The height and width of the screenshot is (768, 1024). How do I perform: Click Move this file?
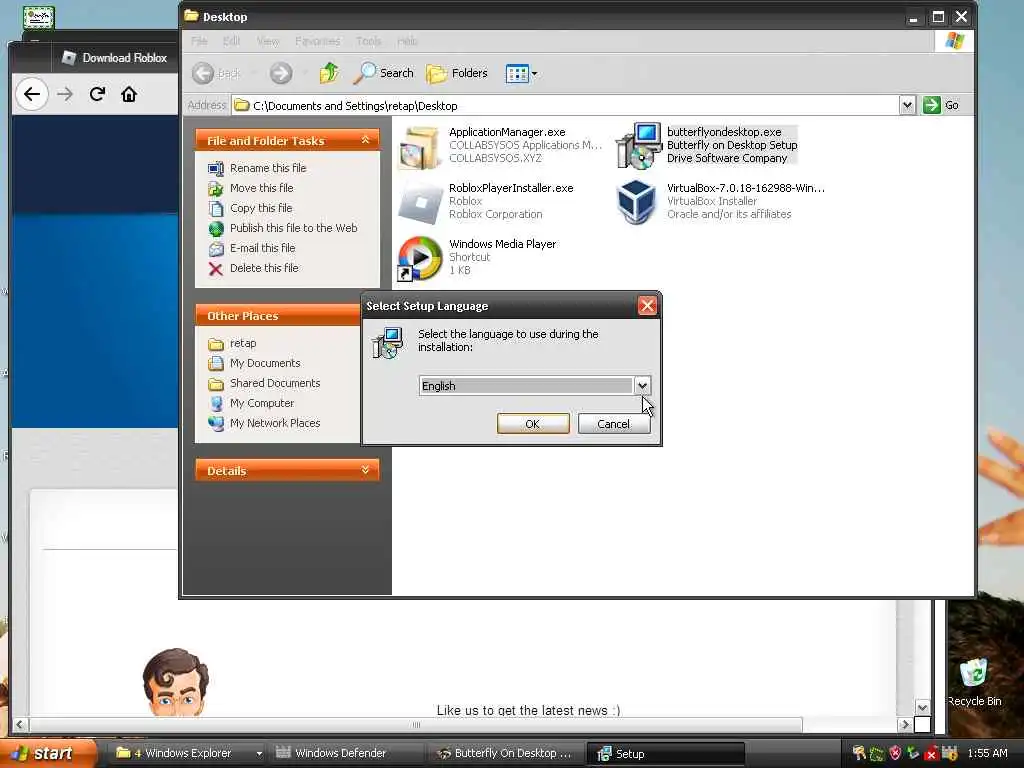[261, 188]
